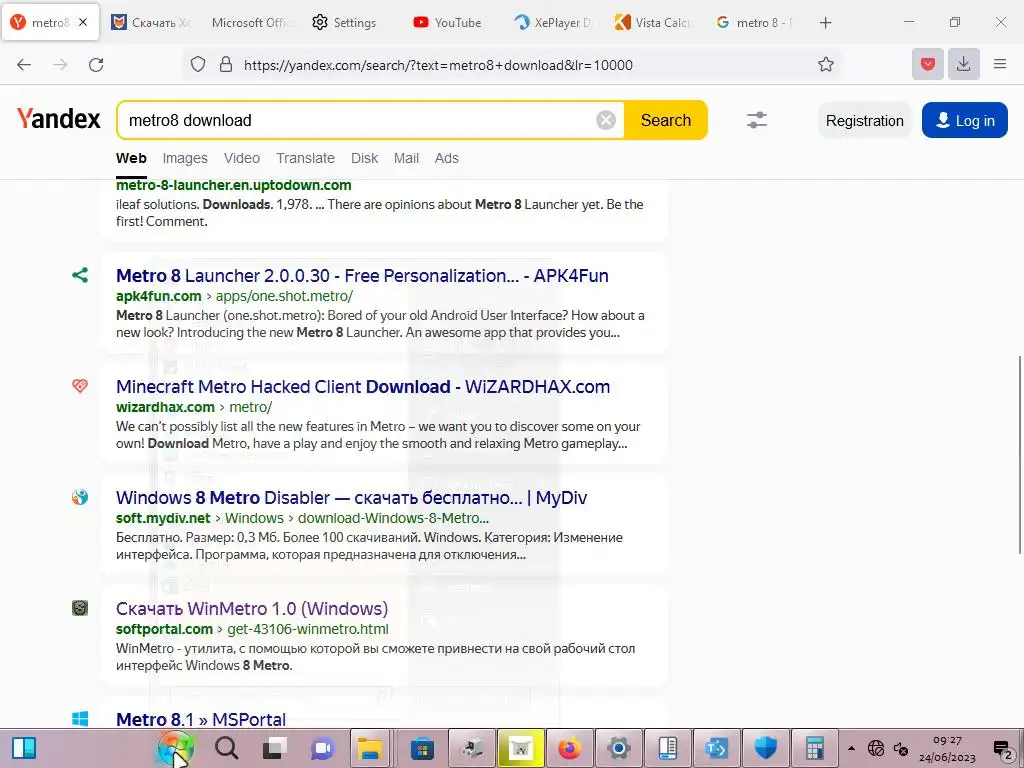The image size is (1024, 768).
Task: Switch to the Google metro 8 tab
Action: pyautogui.click(x=754, y=23)
